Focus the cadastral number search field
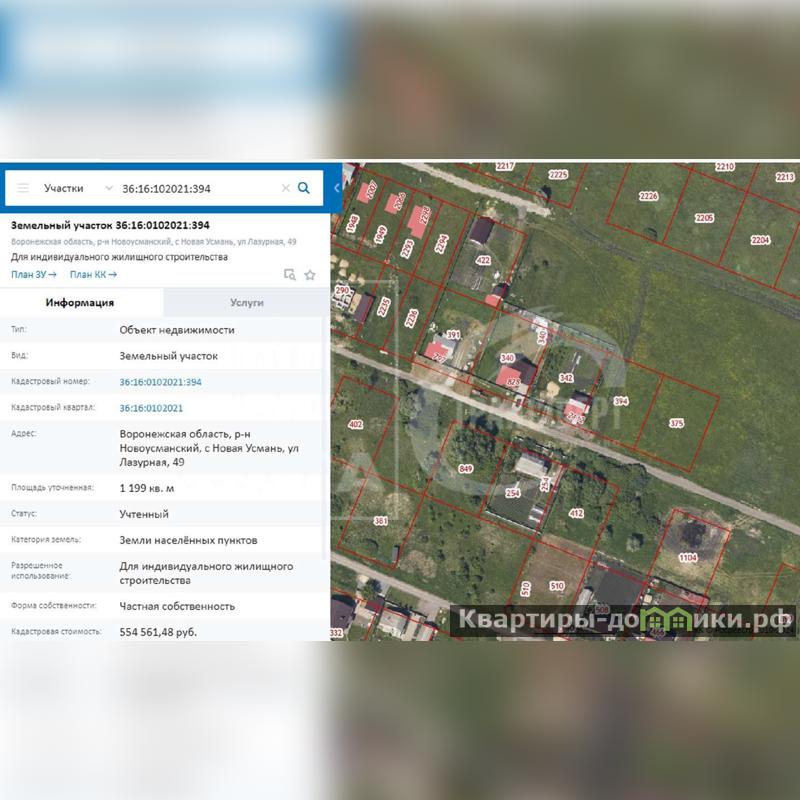Viewport: 800px width, 800px height. tap(195, 188)
